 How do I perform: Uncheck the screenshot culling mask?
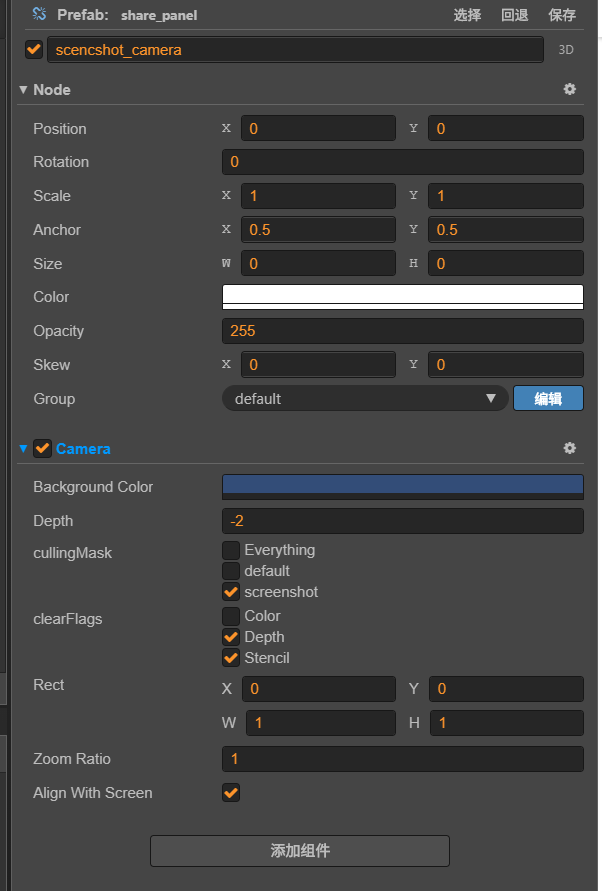click(x=231, y=592)
